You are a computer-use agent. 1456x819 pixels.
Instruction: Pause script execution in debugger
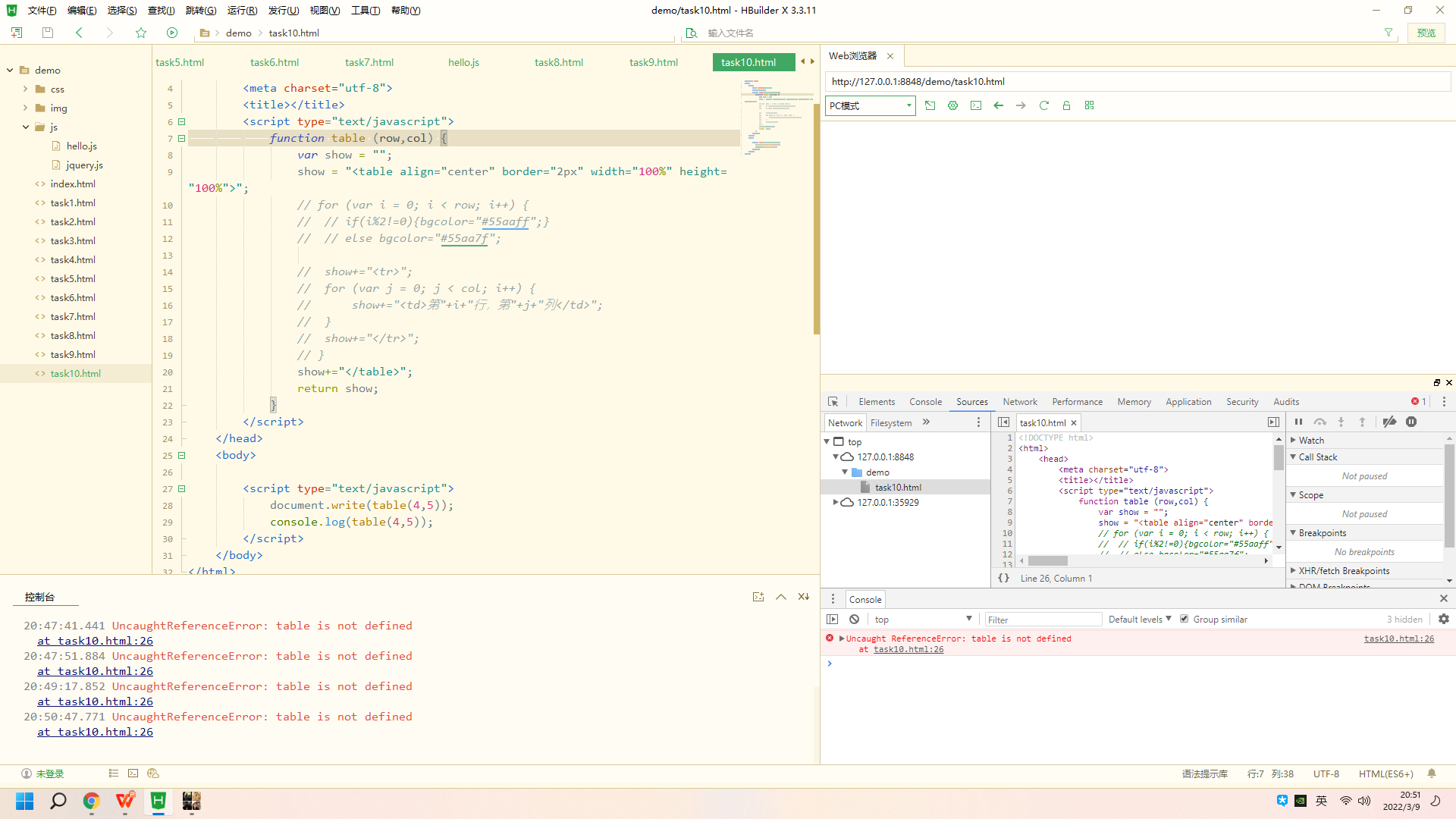coord(1298,422)
